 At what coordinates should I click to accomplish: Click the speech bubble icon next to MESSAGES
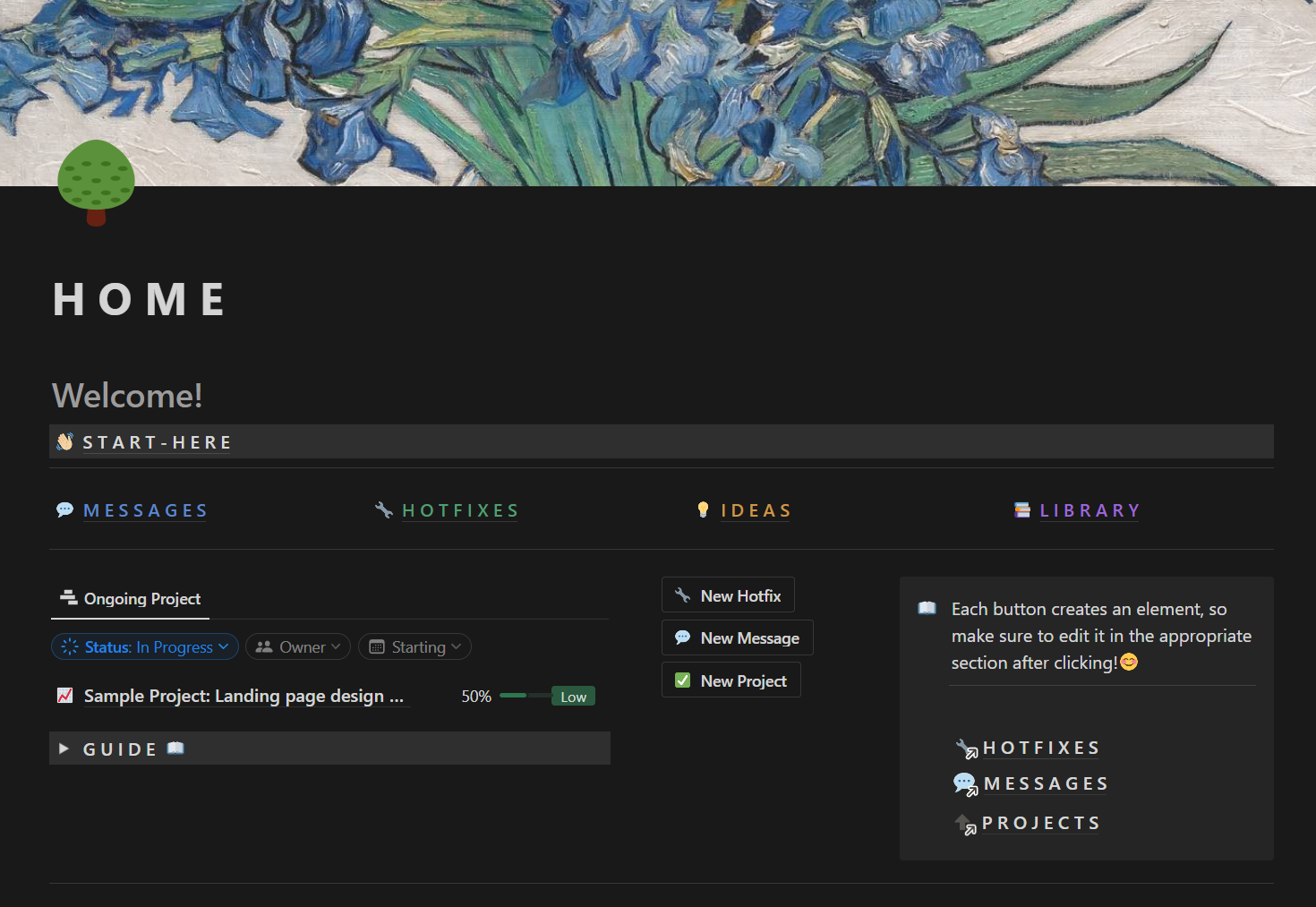pyautogui.click(x=64, y=509)
